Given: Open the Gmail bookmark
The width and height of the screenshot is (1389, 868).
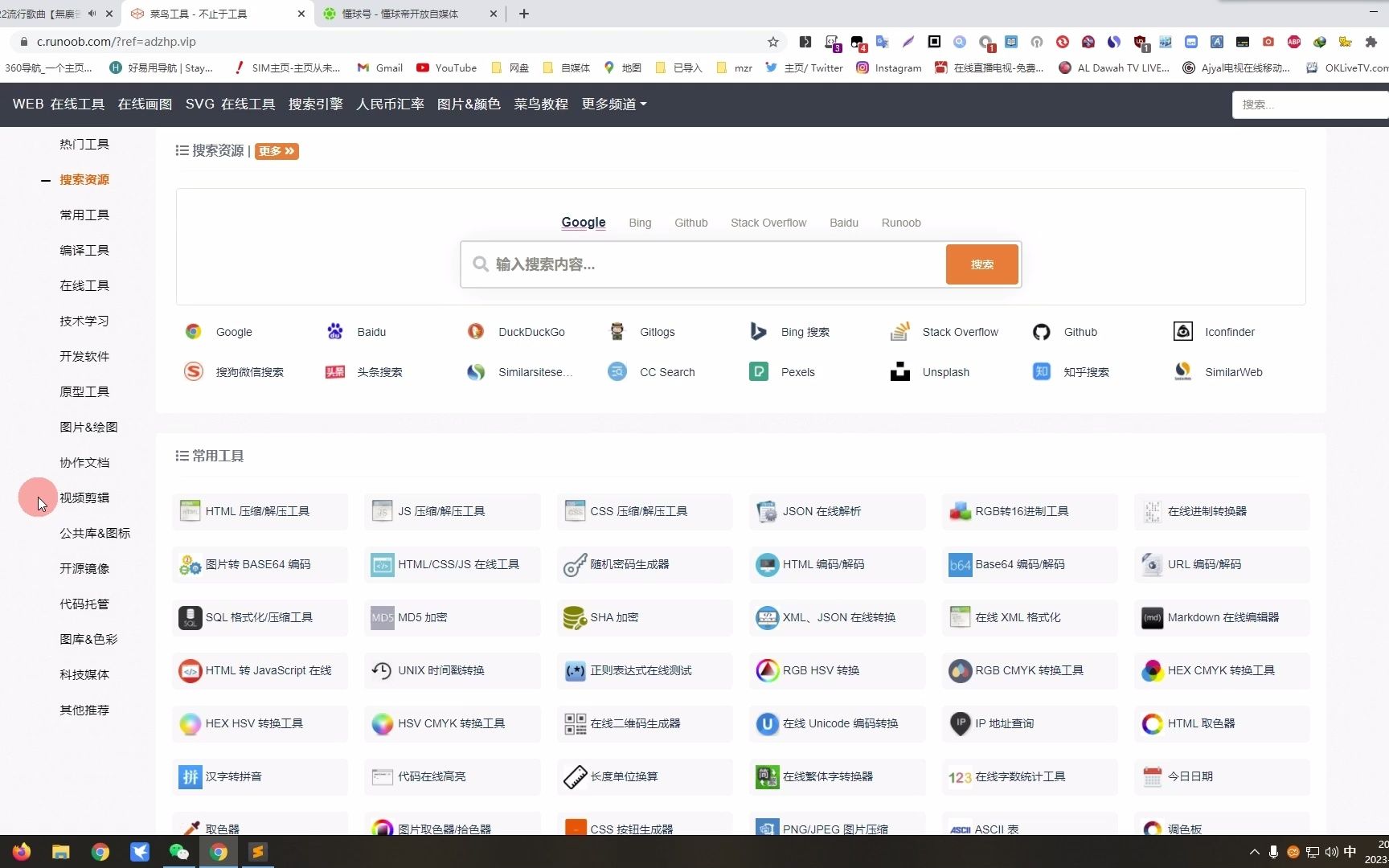Looking at the screenshot, I should (x=380, y=68).
